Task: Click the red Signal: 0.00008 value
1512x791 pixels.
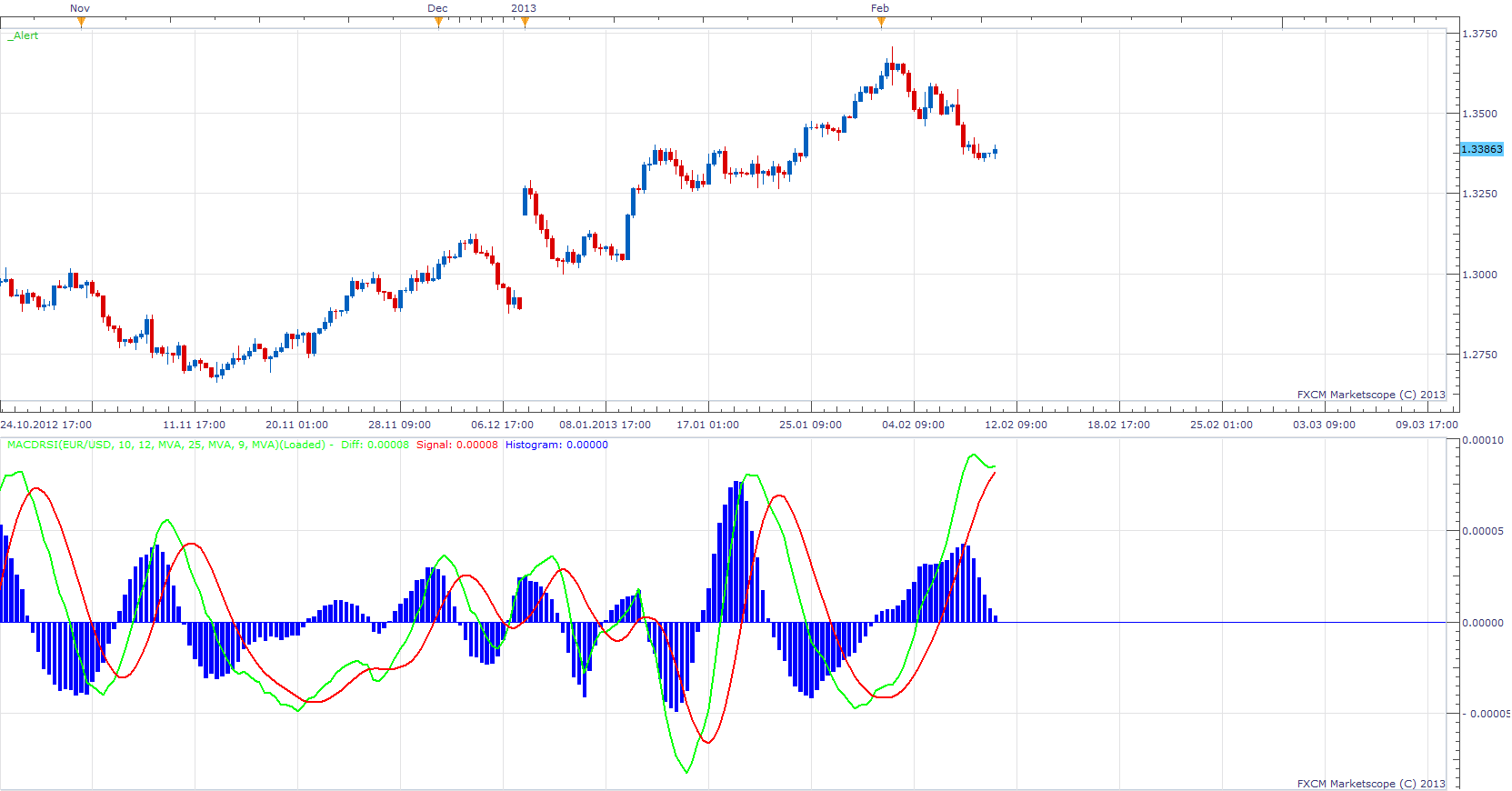Action: pyautogui.click(x=457, y=445)
